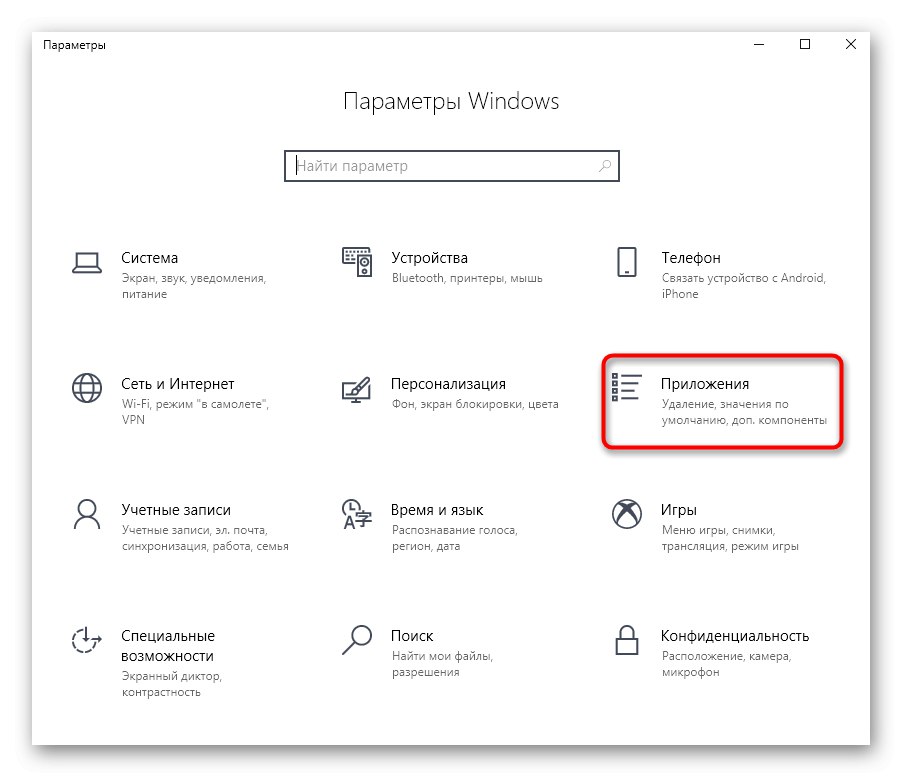The width and height of the screenshot is (902, 777).
Task: Click the Время и язык clock icon
Action: point(357,514)
